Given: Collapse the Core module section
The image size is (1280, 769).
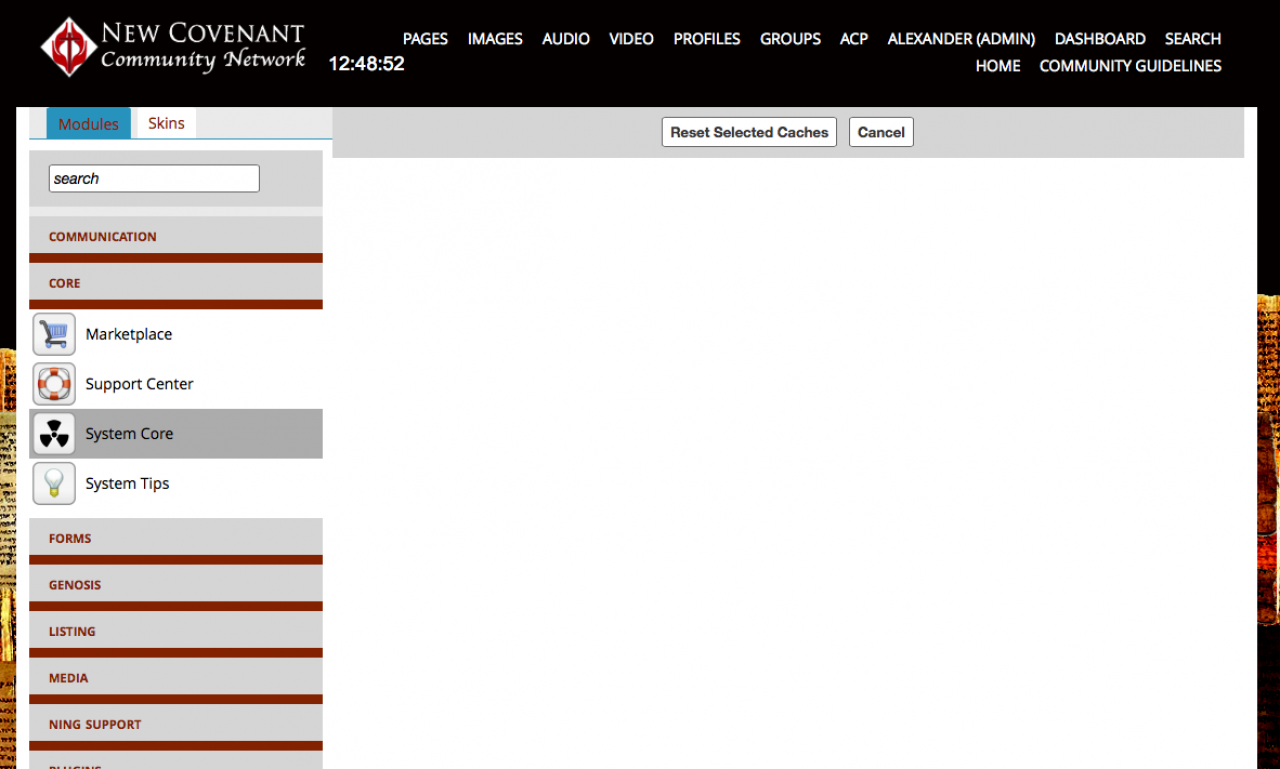Looking at the screenshot, I should pyautogui.click(x=176, y=283).
